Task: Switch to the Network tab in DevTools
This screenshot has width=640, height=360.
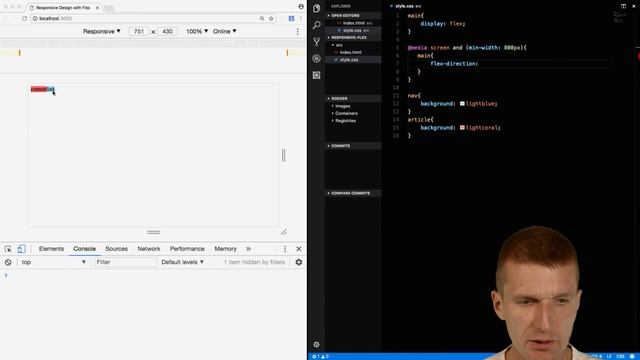Action: pyautogui.click(x=149, y=249)
